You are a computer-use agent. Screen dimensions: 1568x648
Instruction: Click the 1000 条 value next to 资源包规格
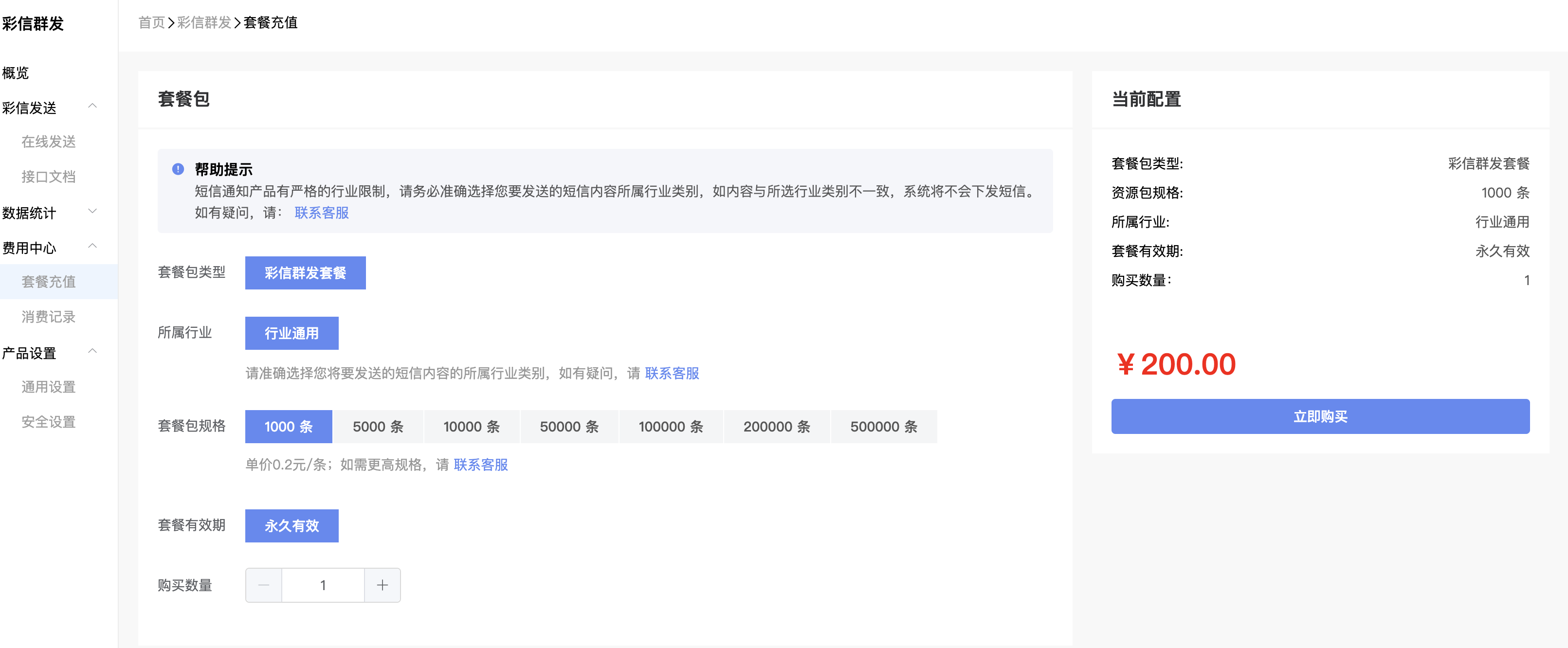tap(1505, 193)
